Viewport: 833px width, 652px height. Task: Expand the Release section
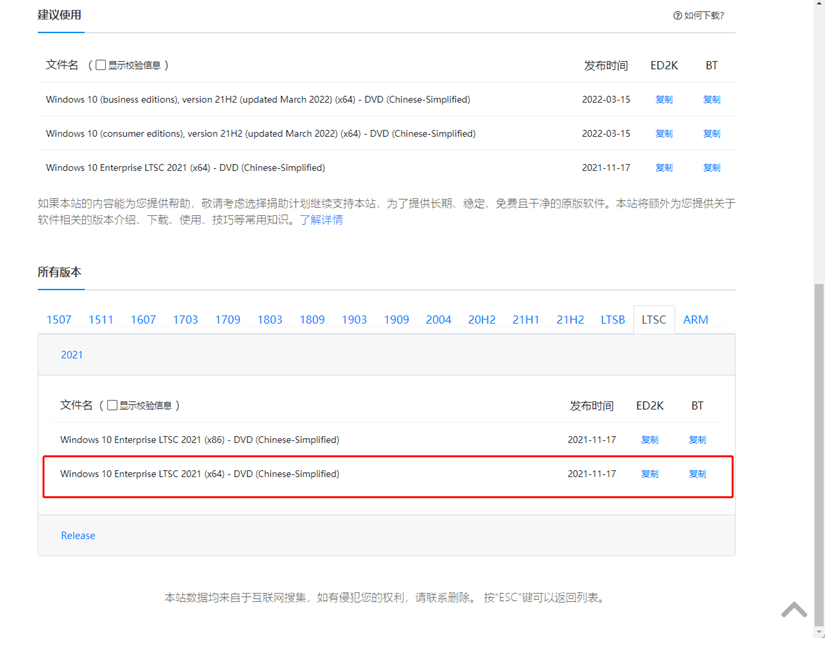coord(77,535)
